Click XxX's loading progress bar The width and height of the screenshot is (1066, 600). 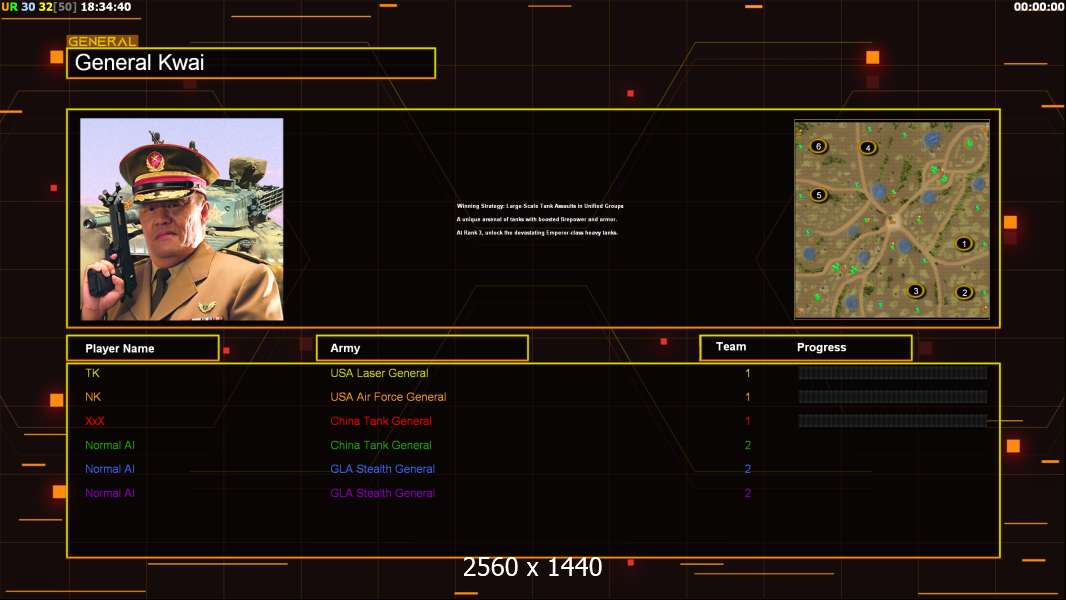point(892,421)
